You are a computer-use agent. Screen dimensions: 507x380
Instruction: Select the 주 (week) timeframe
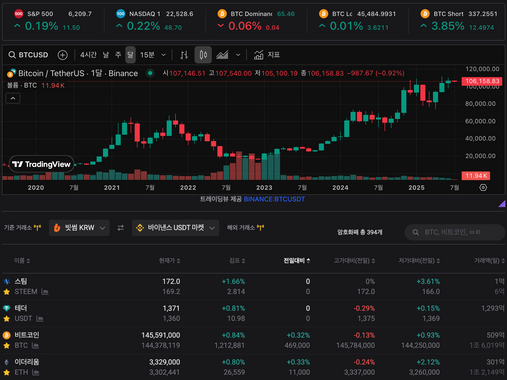(x=118, y=55)
